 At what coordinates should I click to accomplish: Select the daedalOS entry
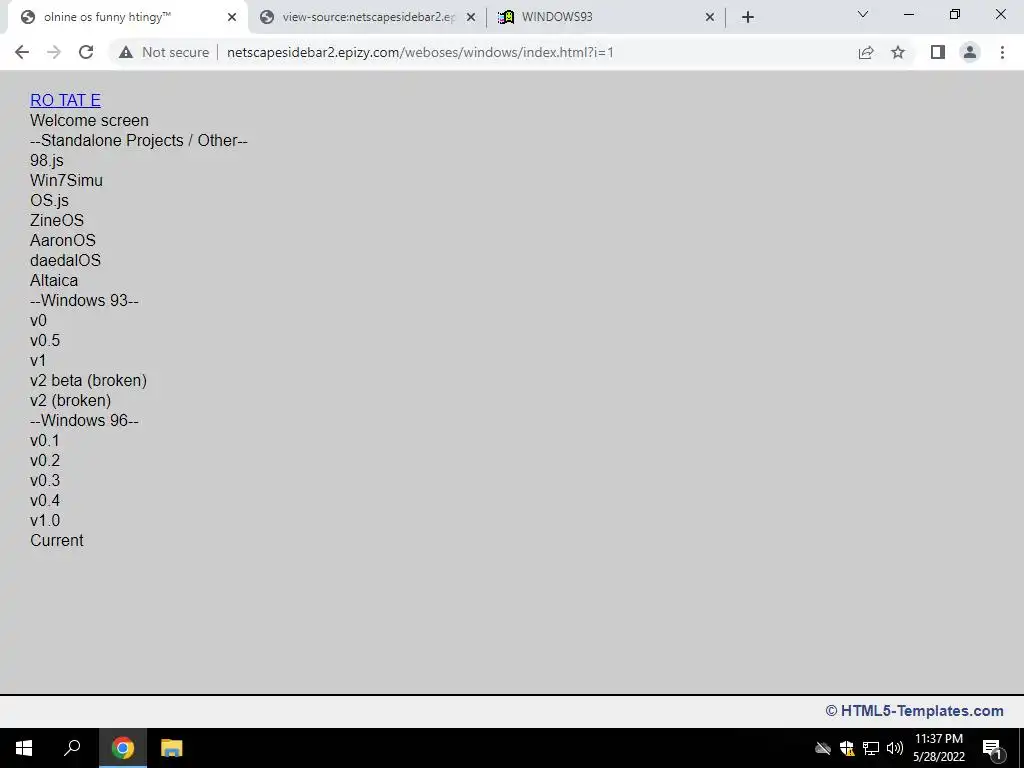pos(65,260)
